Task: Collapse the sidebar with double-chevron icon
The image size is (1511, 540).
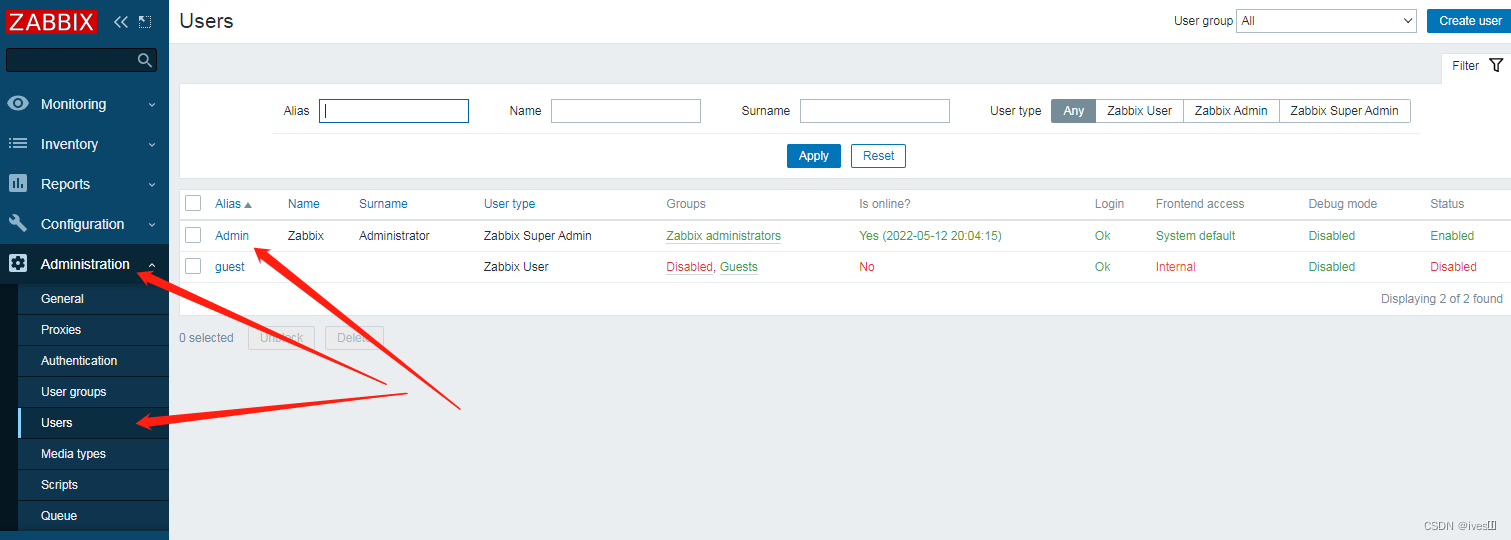Action: click(x=121, y=21)
